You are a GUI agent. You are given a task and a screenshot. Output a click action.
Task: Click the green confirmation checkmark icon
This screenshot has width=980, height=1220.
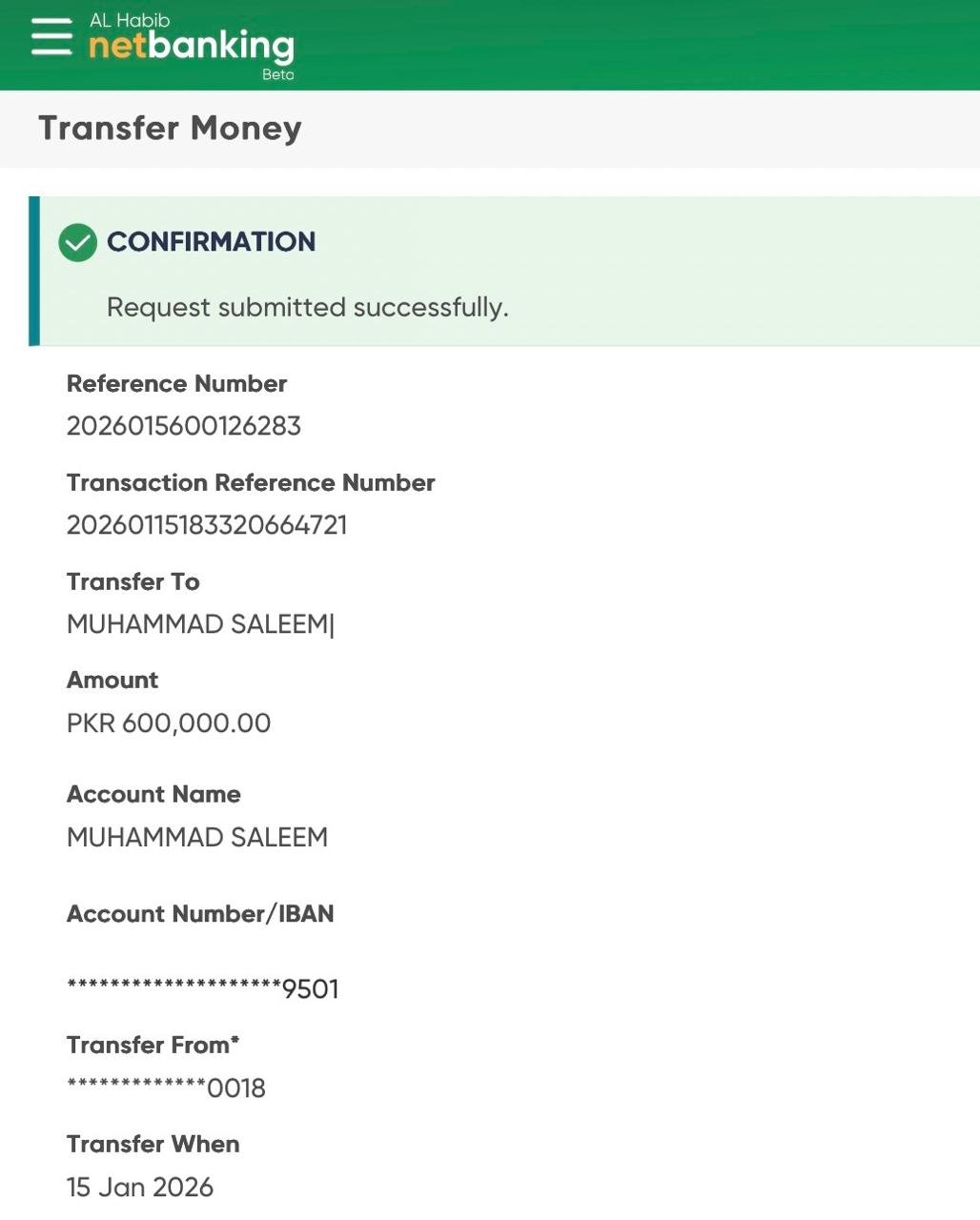[77, 242]
